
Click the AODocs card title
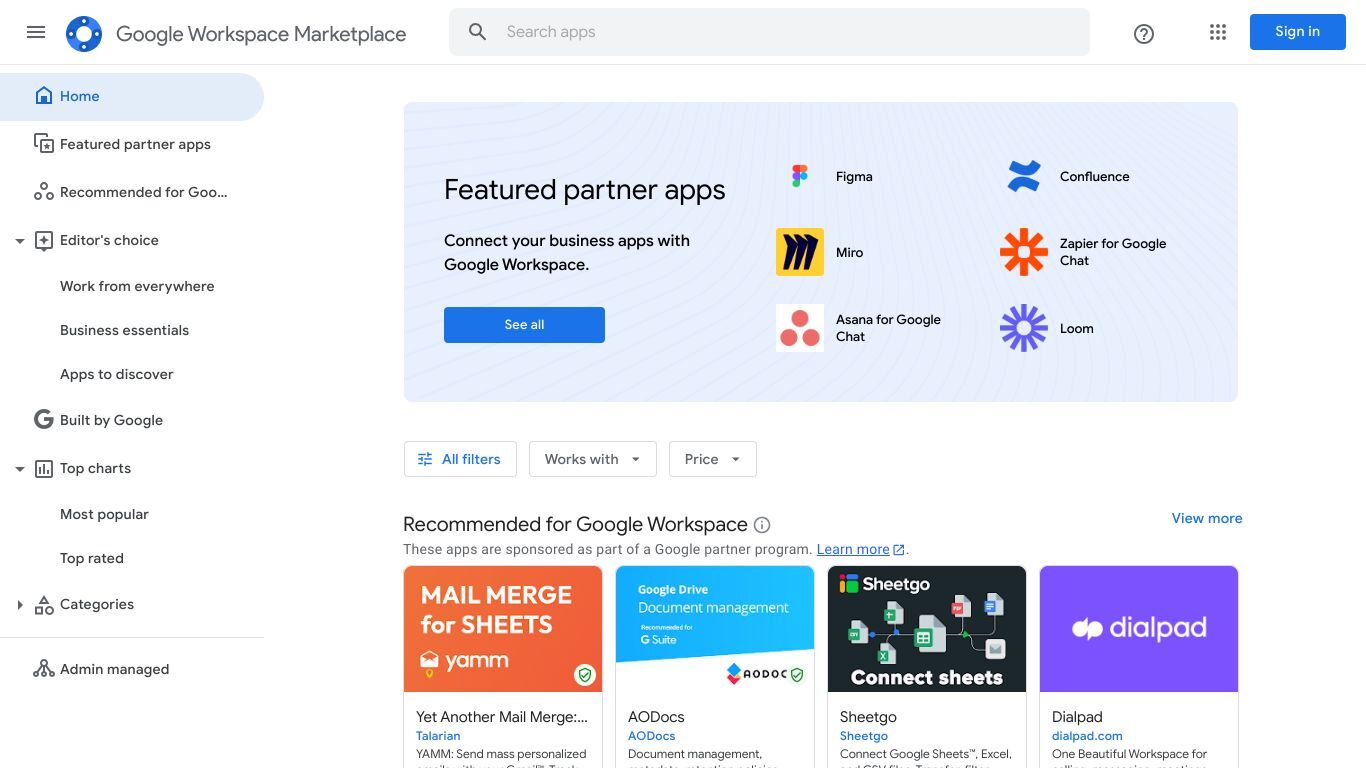coord(656,717)
